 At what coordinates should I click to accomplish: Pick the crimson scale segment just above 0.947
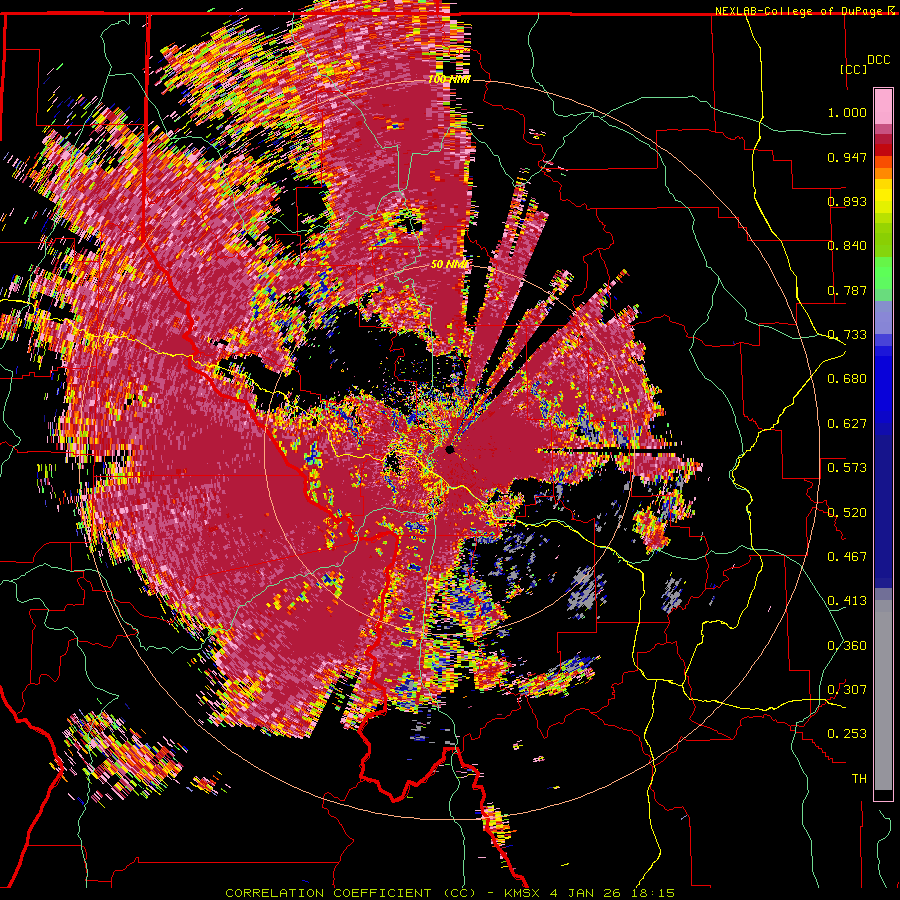[x=883, y=139]
